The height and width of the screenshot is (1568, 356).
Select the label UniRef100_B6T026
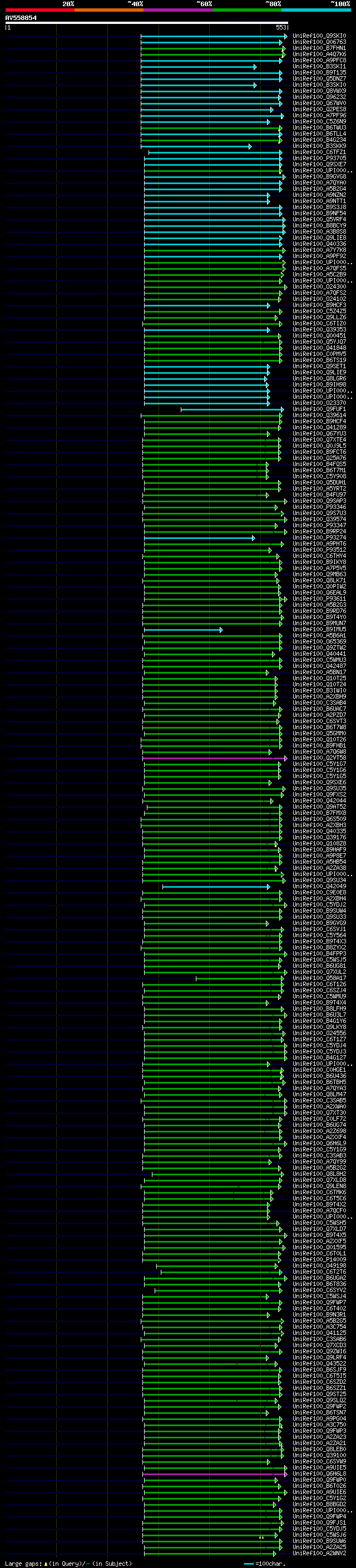tap(319, 1486)
